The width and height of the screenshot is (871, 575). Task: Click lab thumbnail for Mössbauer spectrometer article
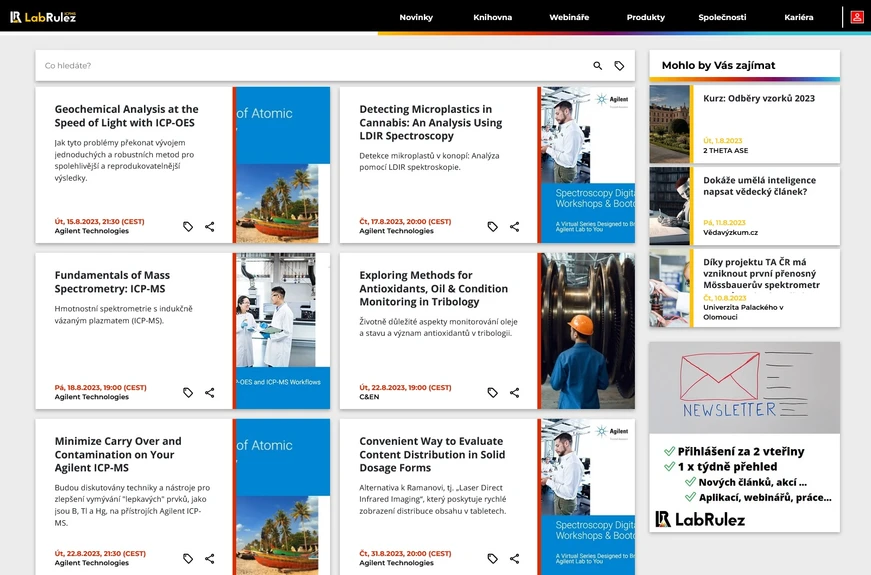click(669, 288)
